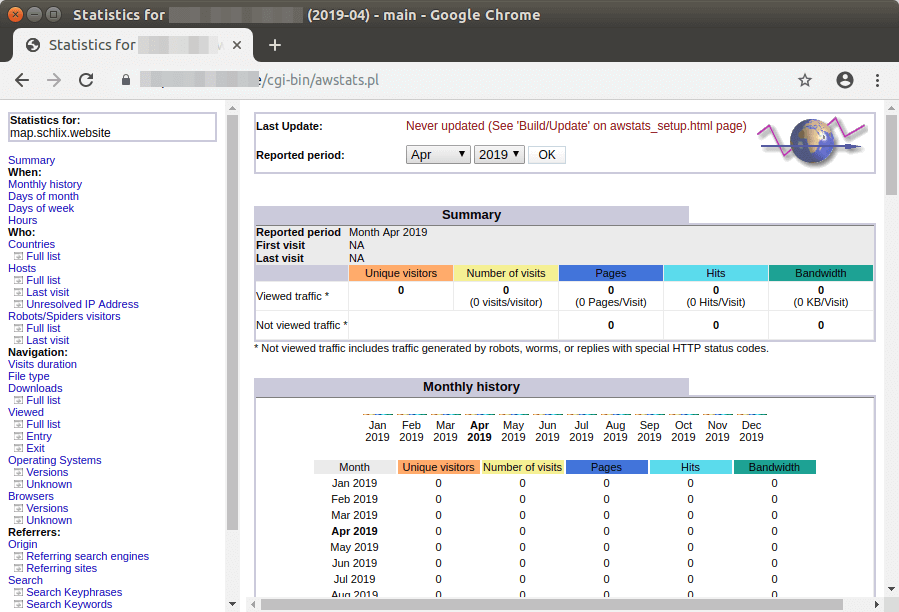Go to Days of week link
Image resolution: width=899 pixels, height=612 pixels.
point(41,208)
